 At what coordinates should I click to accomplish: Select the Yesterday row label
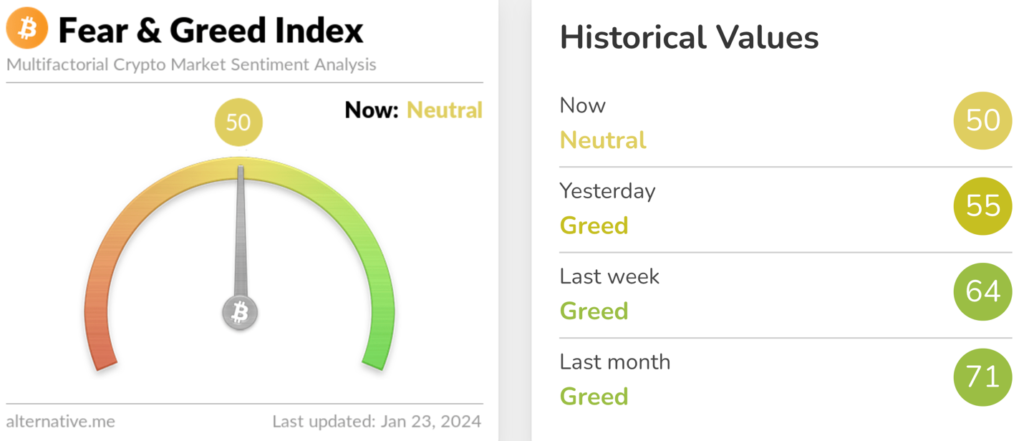[x=607, y=191]
